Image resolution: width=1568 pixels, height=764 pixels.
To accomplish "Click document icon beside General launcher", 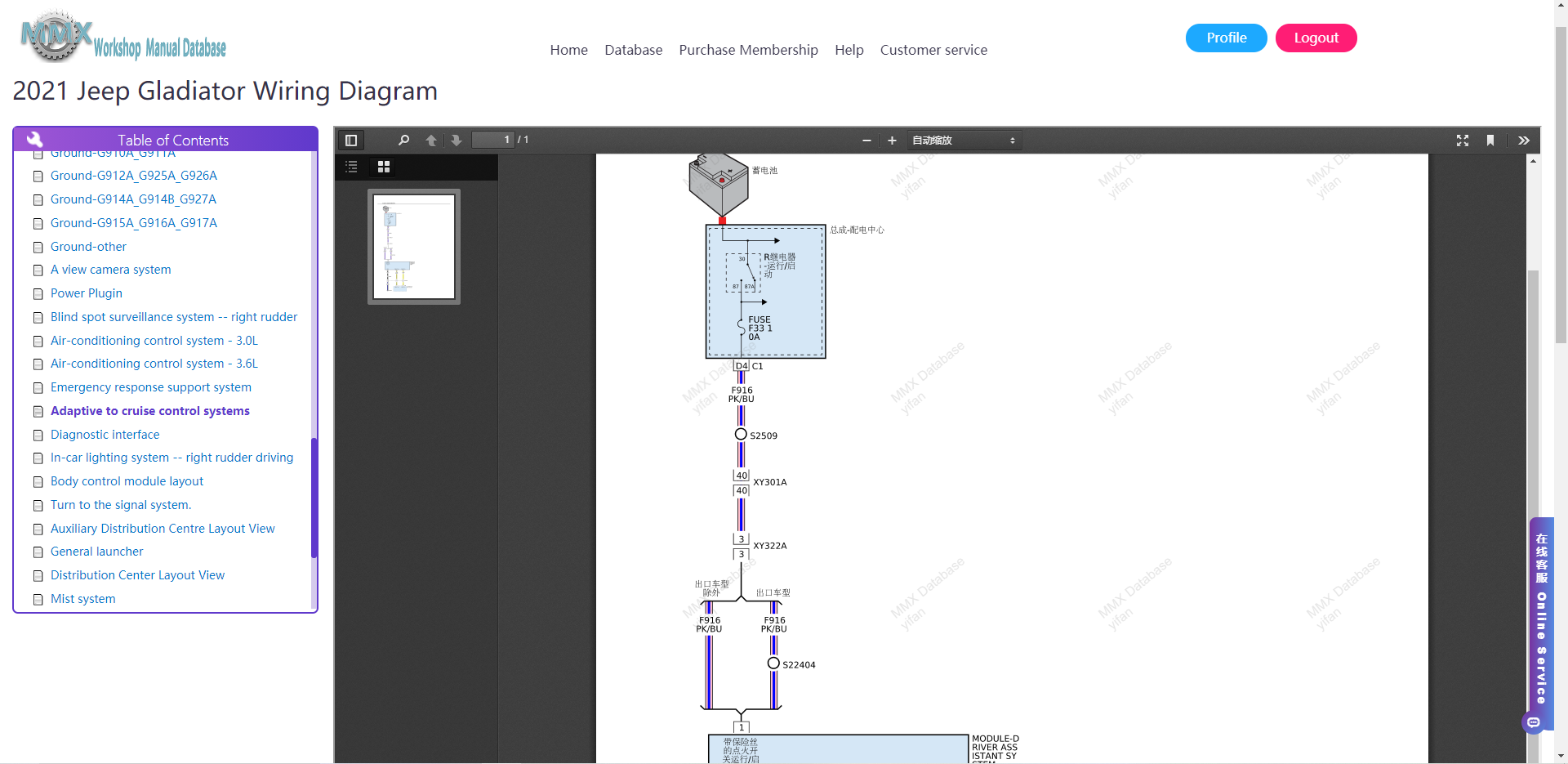I will (x=38, y=552).
